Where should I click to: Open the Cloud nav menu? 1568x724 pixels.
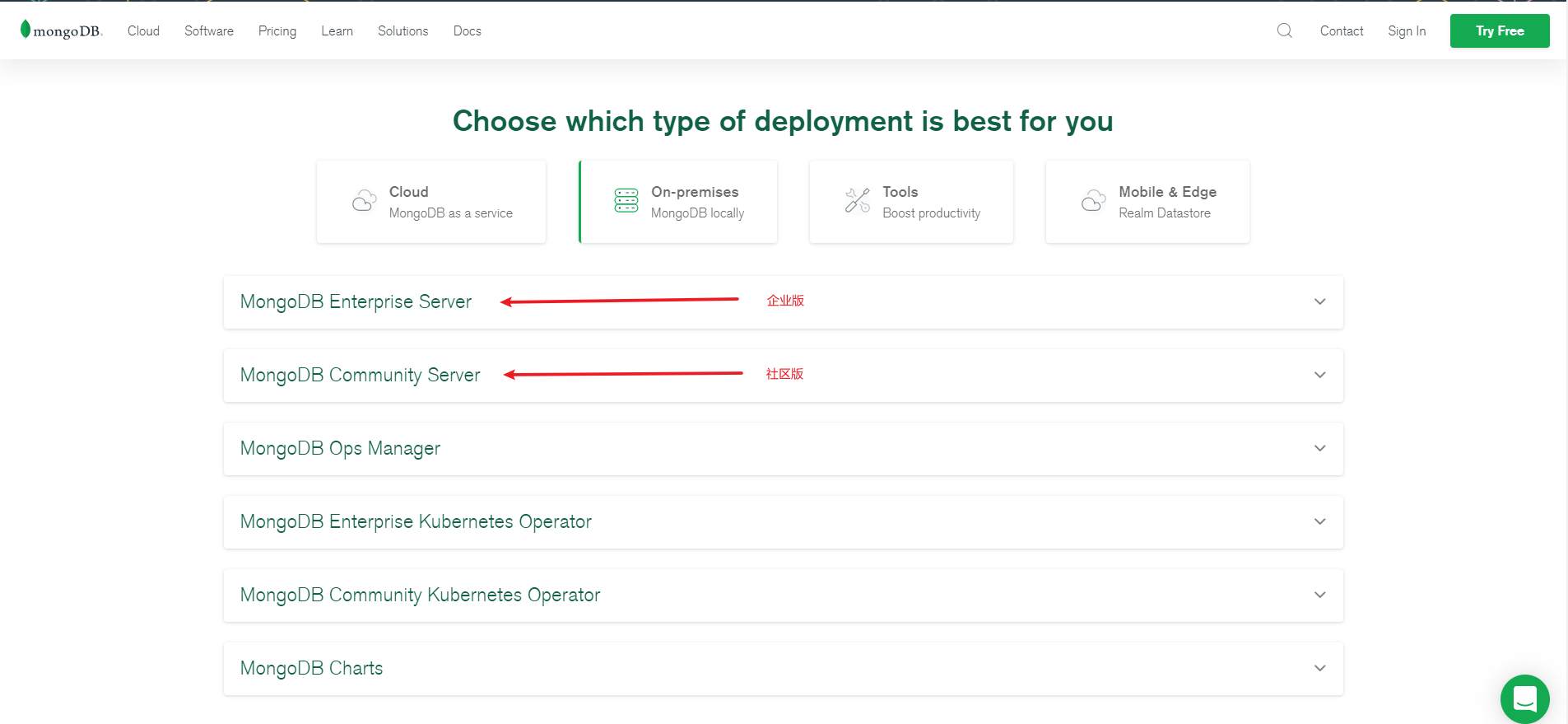[143, 30]
